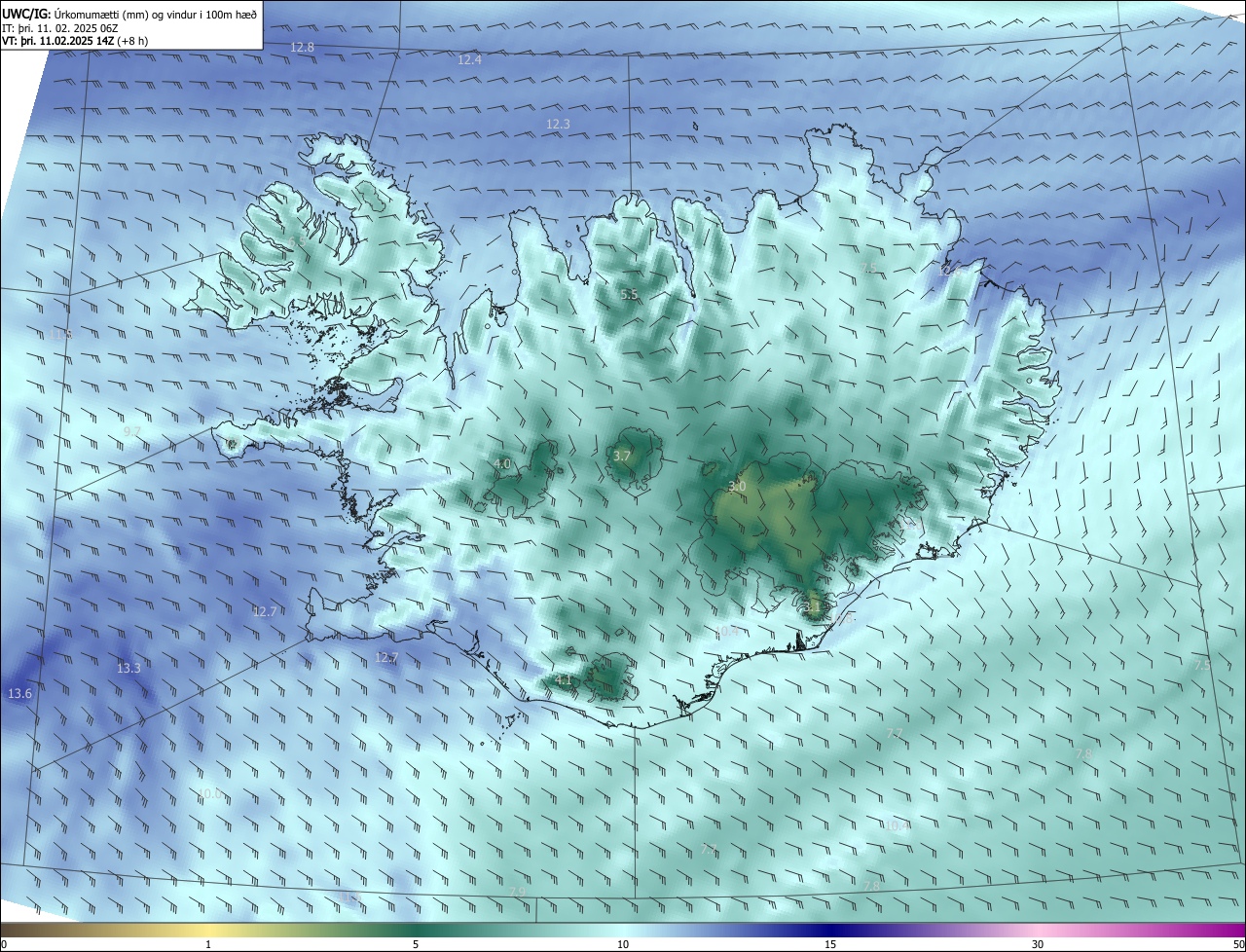This screenshot has height=952, width=1246.
Task: Click the 'VT: þri. 11.02.2025 14Z (+8 h)' line
Action: (75, 41)
